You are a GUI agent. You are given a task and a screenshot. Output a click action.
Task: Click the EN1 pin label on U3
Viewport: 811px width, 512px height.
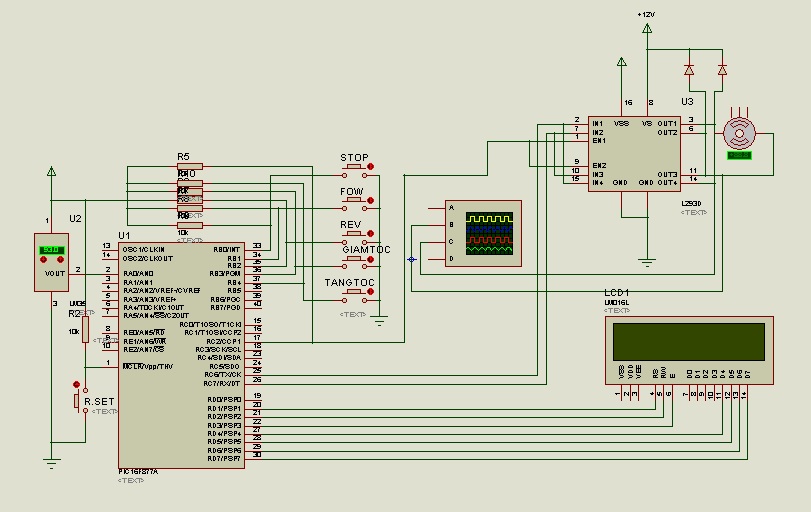point(599,140)
